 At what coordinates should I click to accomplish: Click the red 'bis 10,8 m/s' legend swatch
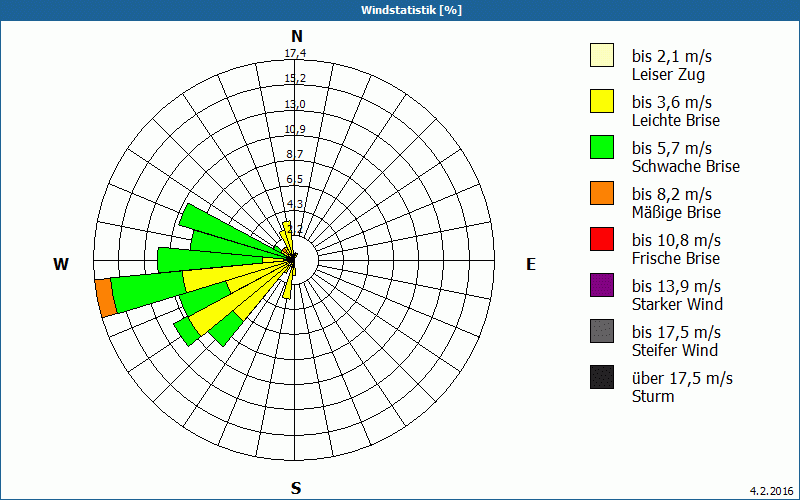(x=602, y=239)
